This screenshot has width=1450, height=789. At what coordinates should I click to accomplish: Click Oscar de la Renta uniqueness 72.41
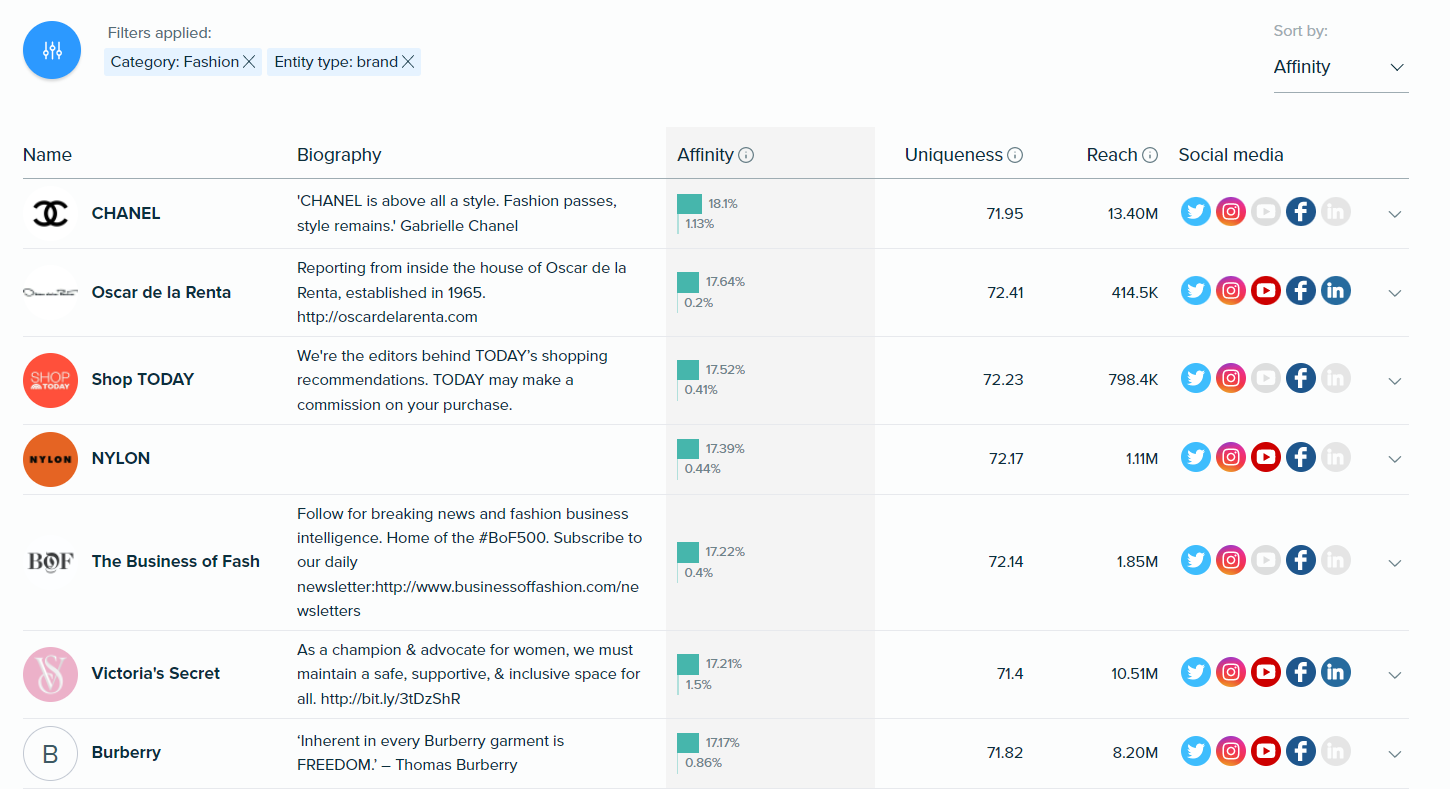[1005, 293]
